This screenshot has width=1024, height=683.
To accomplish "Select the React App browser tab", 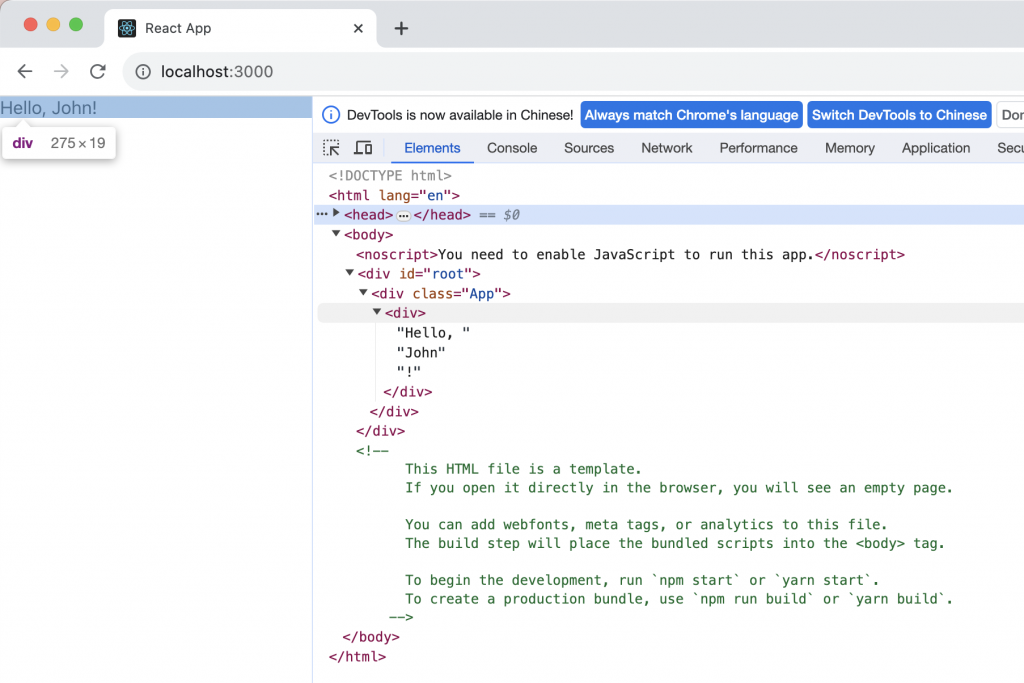I will pos(240,28).
